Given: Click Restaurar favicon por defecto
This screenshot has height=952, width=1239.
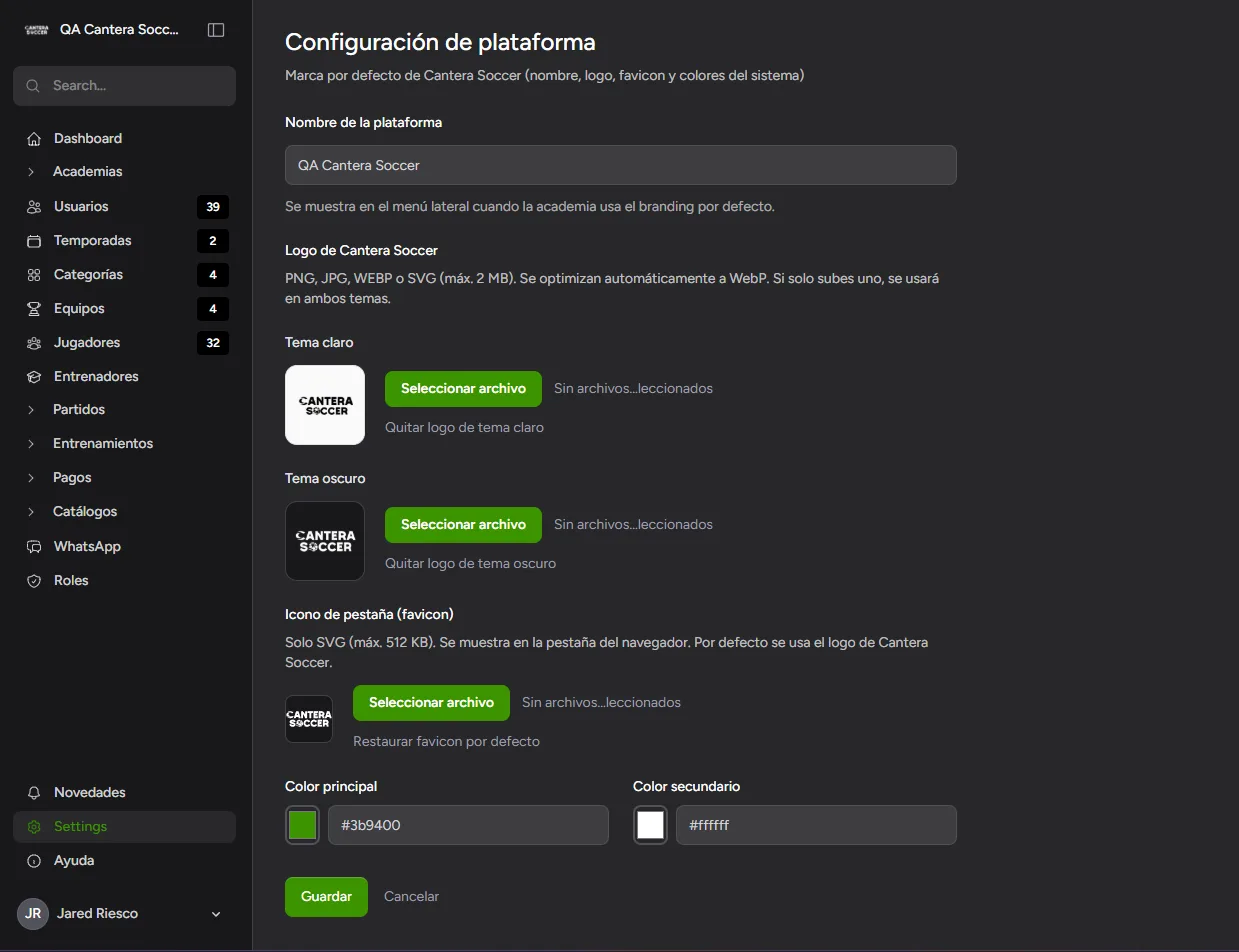Looking at the screenshot, I should 446,742.
